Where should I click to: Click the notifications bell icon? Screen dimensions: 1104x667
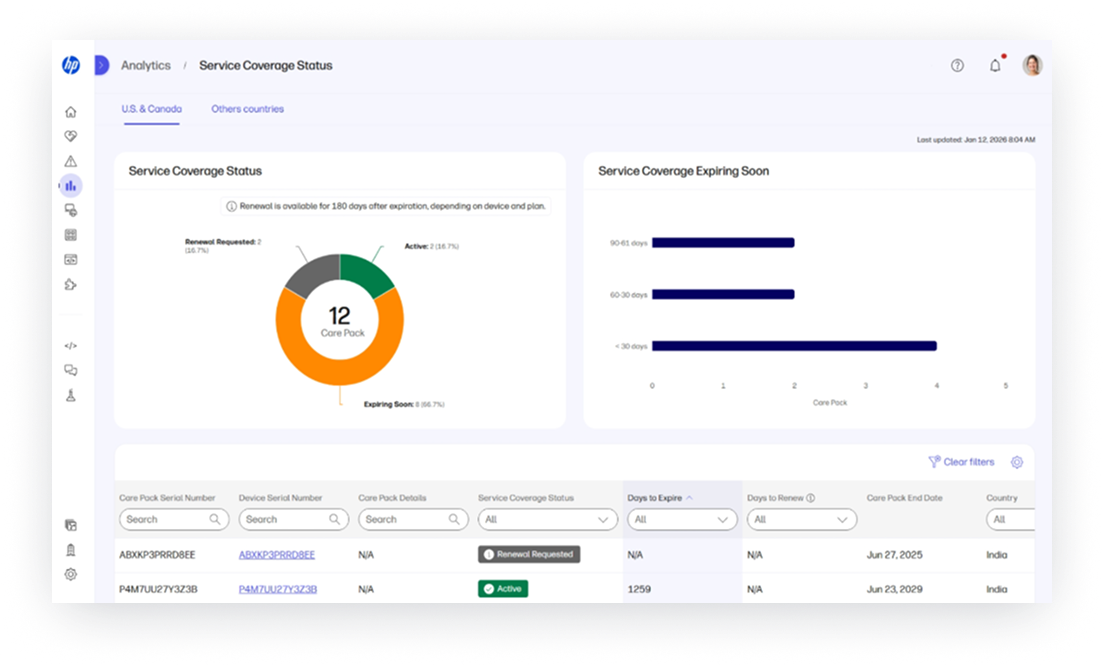pyautogui.click(x=995, y=64)
